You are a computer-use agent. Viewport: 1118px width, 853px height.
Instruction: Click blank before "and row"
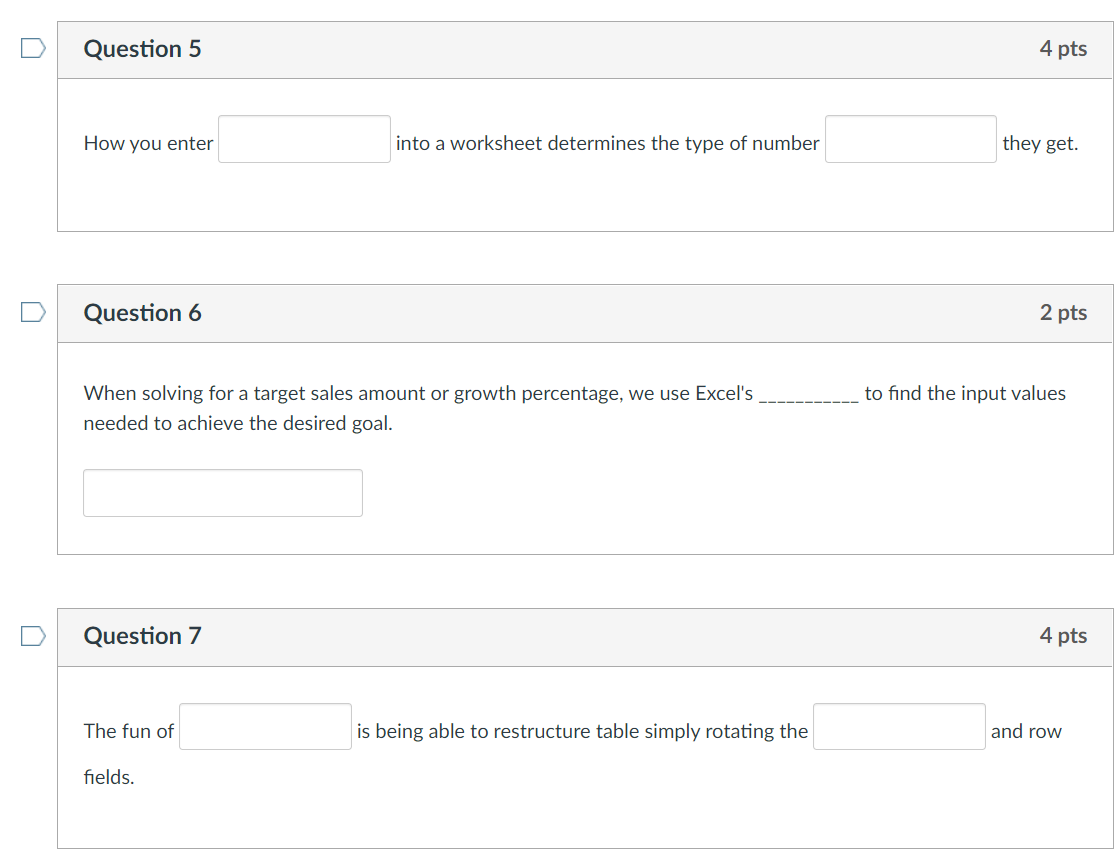[899, 727]
